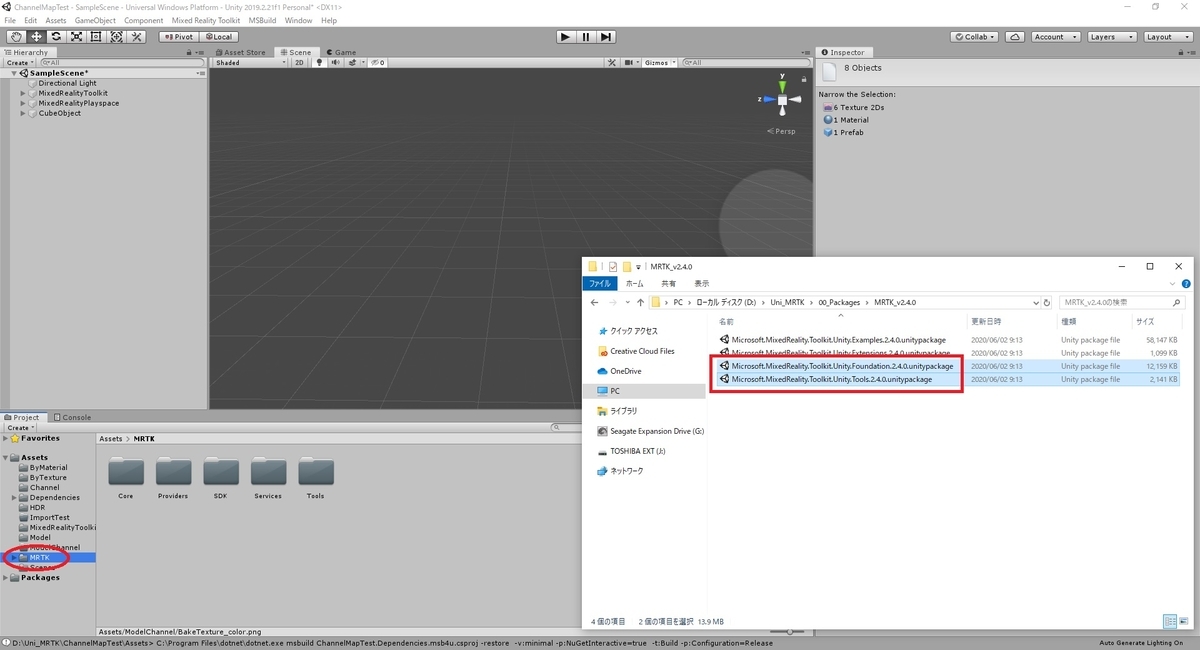Filter selection by 1 Material

coord(846,120)
